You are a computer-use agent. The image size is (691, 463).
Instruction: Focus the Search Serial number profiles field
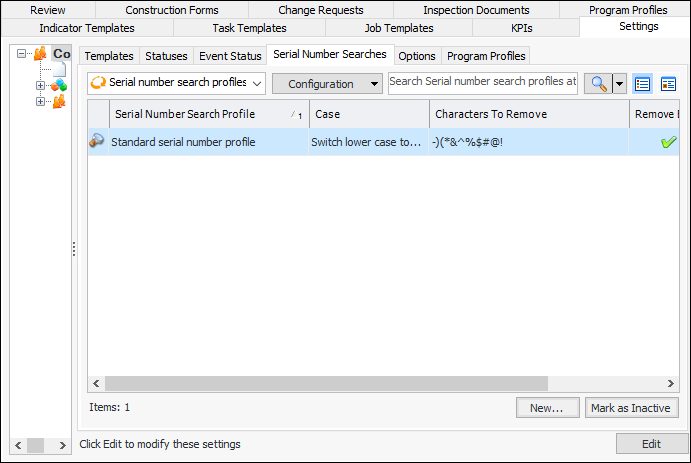point(483,83)
